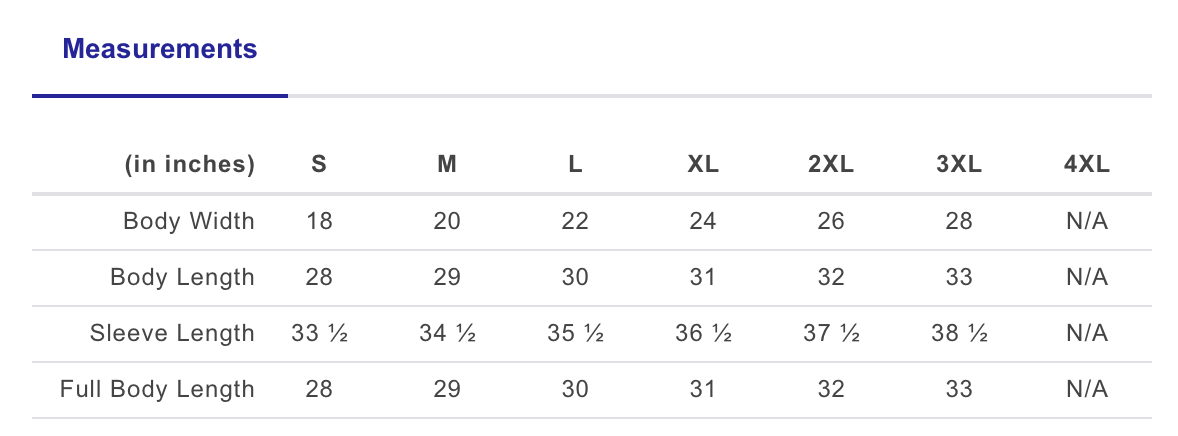
Task: Click Sleeve Length value 35 ½ for L
Action: click(x=575, y=333)
